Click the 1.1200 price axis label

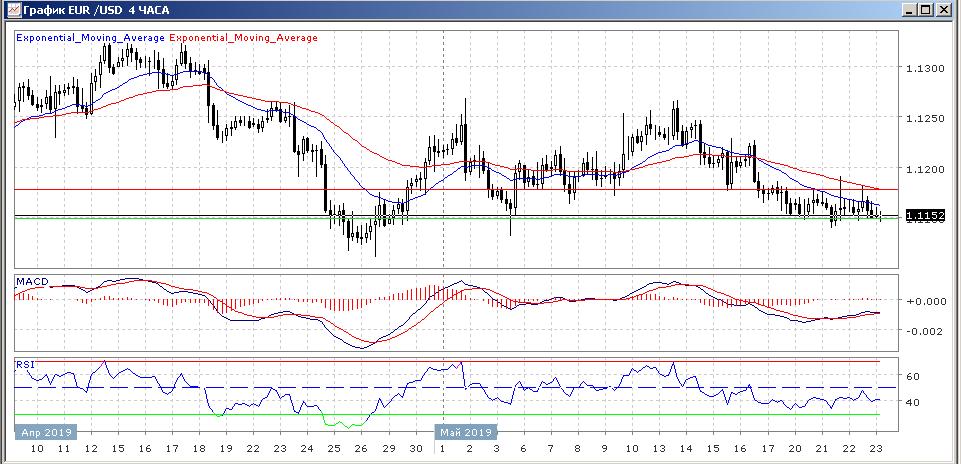coord(925,170)
